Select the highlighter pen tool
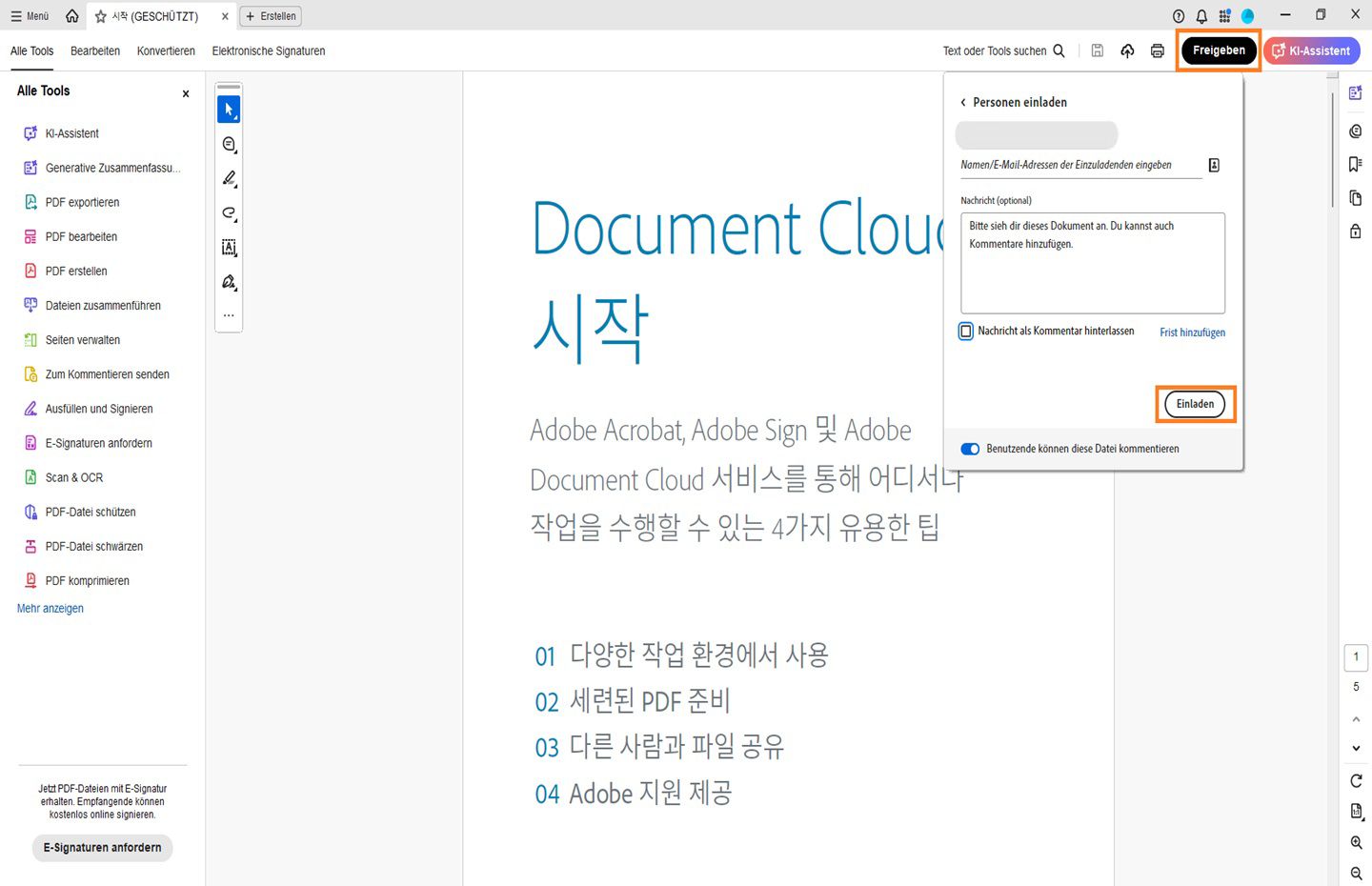Screen dimensions: 1372x886 click(229, 179)
